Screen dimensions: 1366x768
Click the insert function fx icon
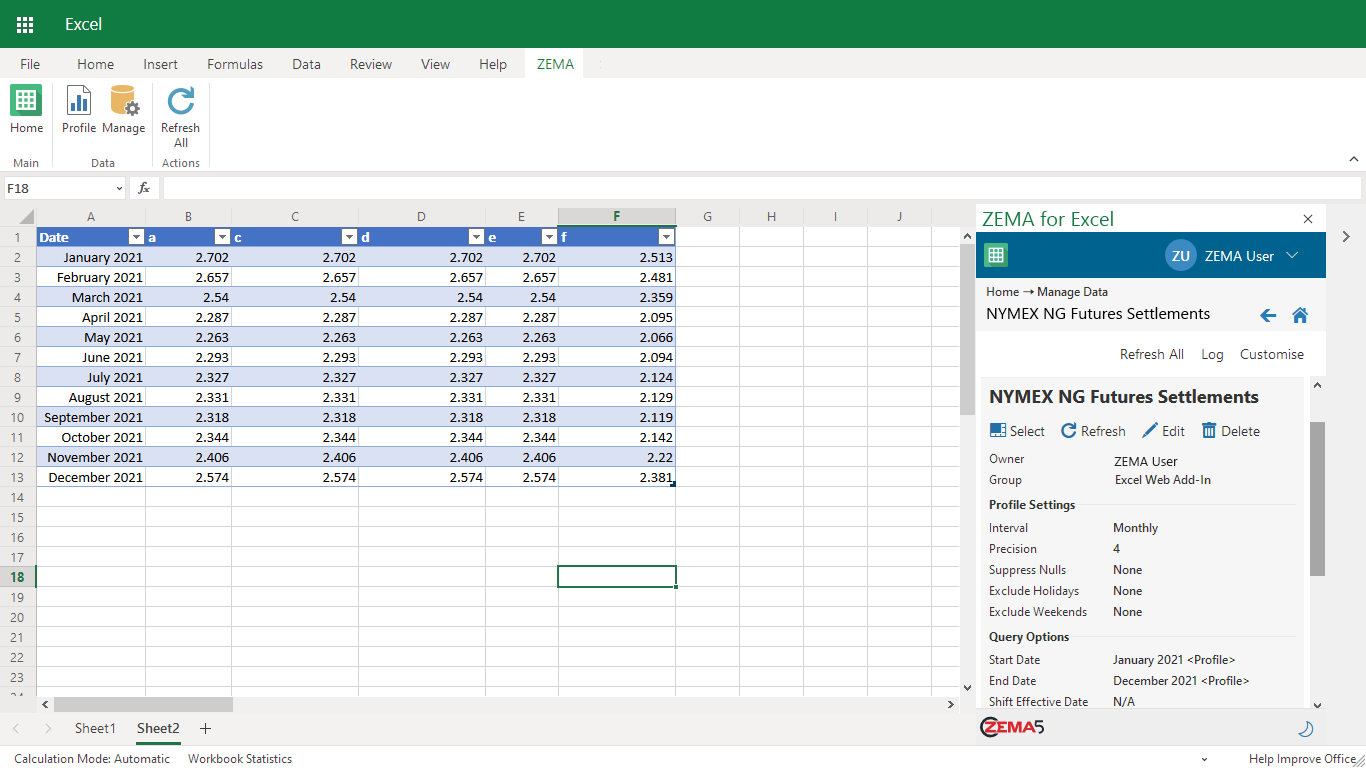point(144,188)
